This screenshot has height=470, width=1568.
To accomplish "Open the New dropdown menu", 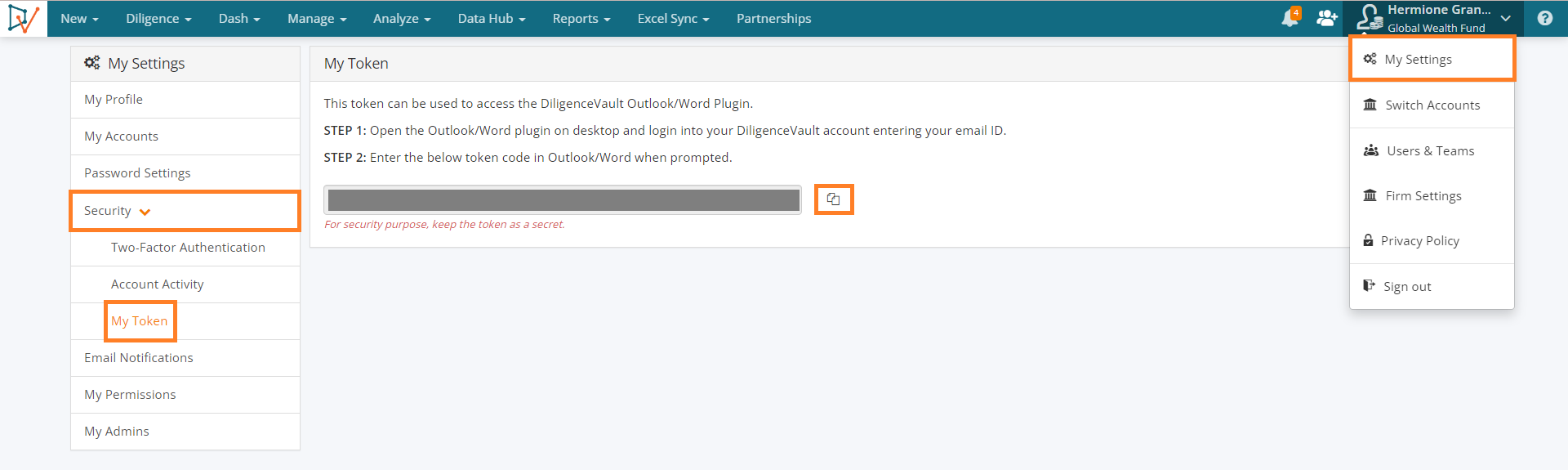I will [79, 18].
